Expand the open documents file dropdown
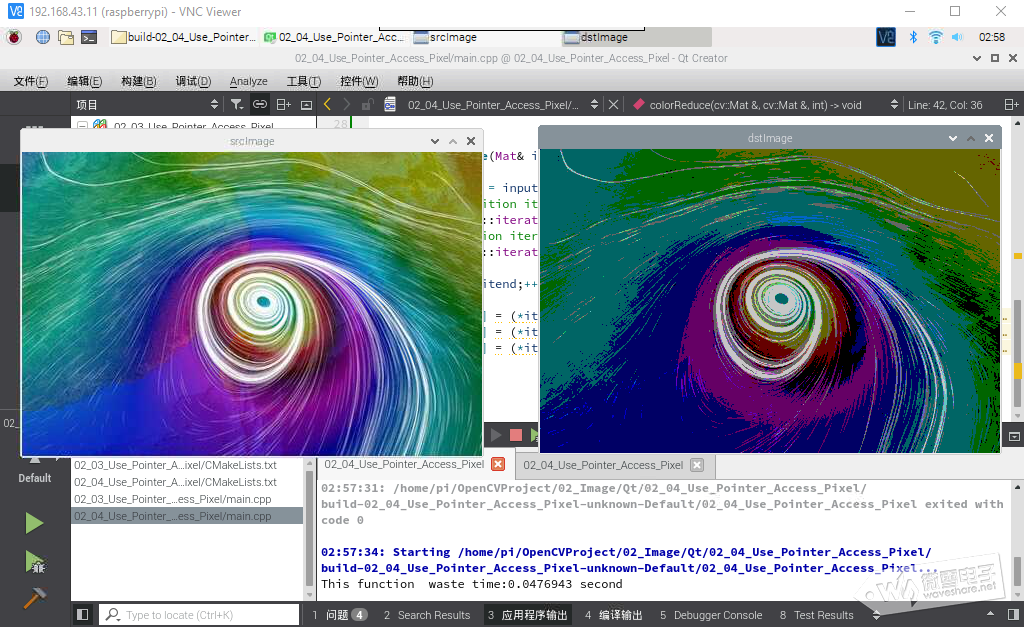 [x=594, y=104]
